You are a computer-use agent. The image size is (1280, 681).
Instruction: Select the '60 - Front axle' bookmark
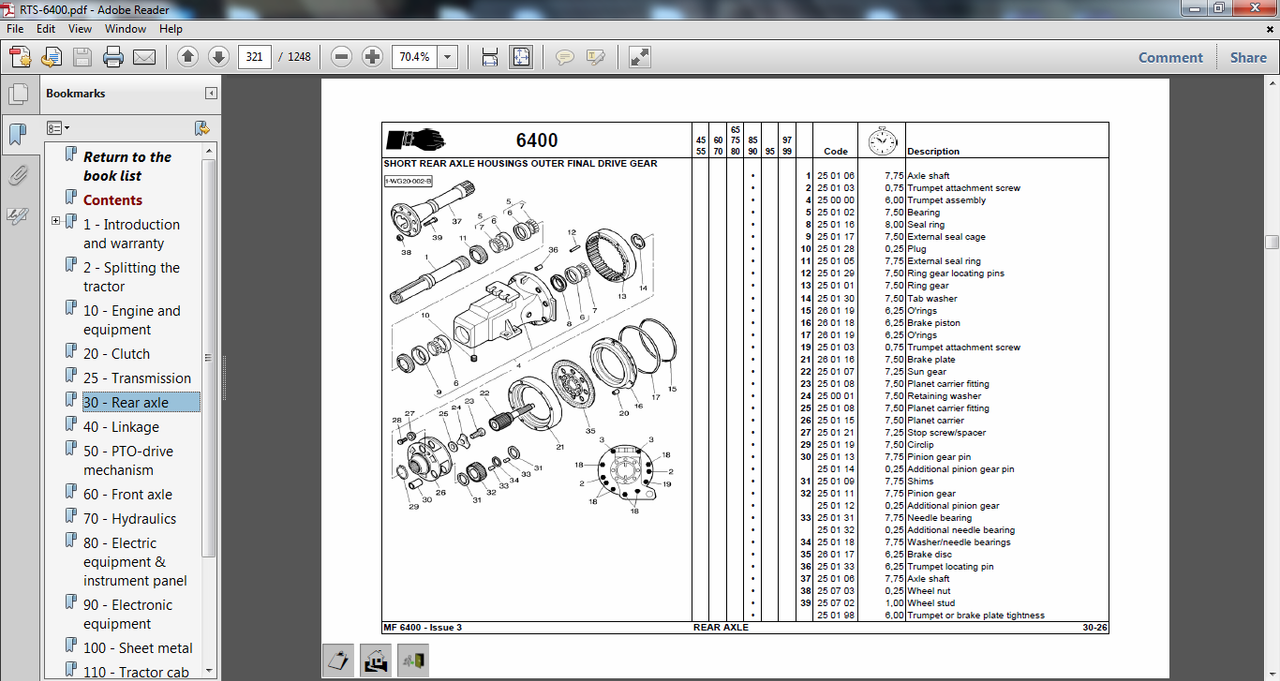tap(127, 494)
